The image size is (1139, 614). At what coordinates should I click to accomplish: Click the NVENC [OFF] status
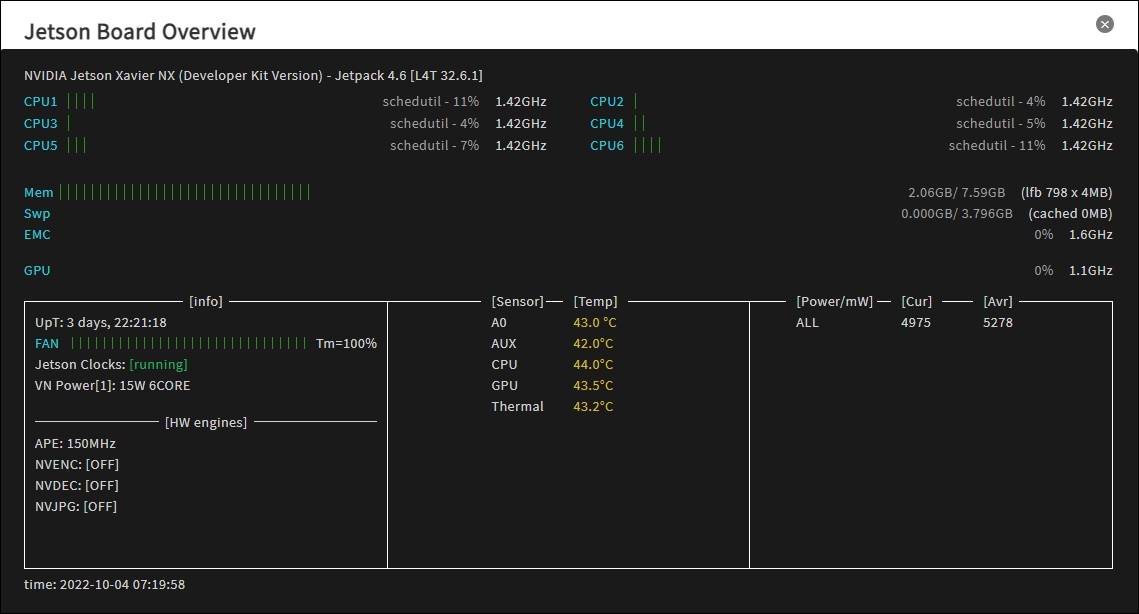pyautogui.click(x=102, y=464)
